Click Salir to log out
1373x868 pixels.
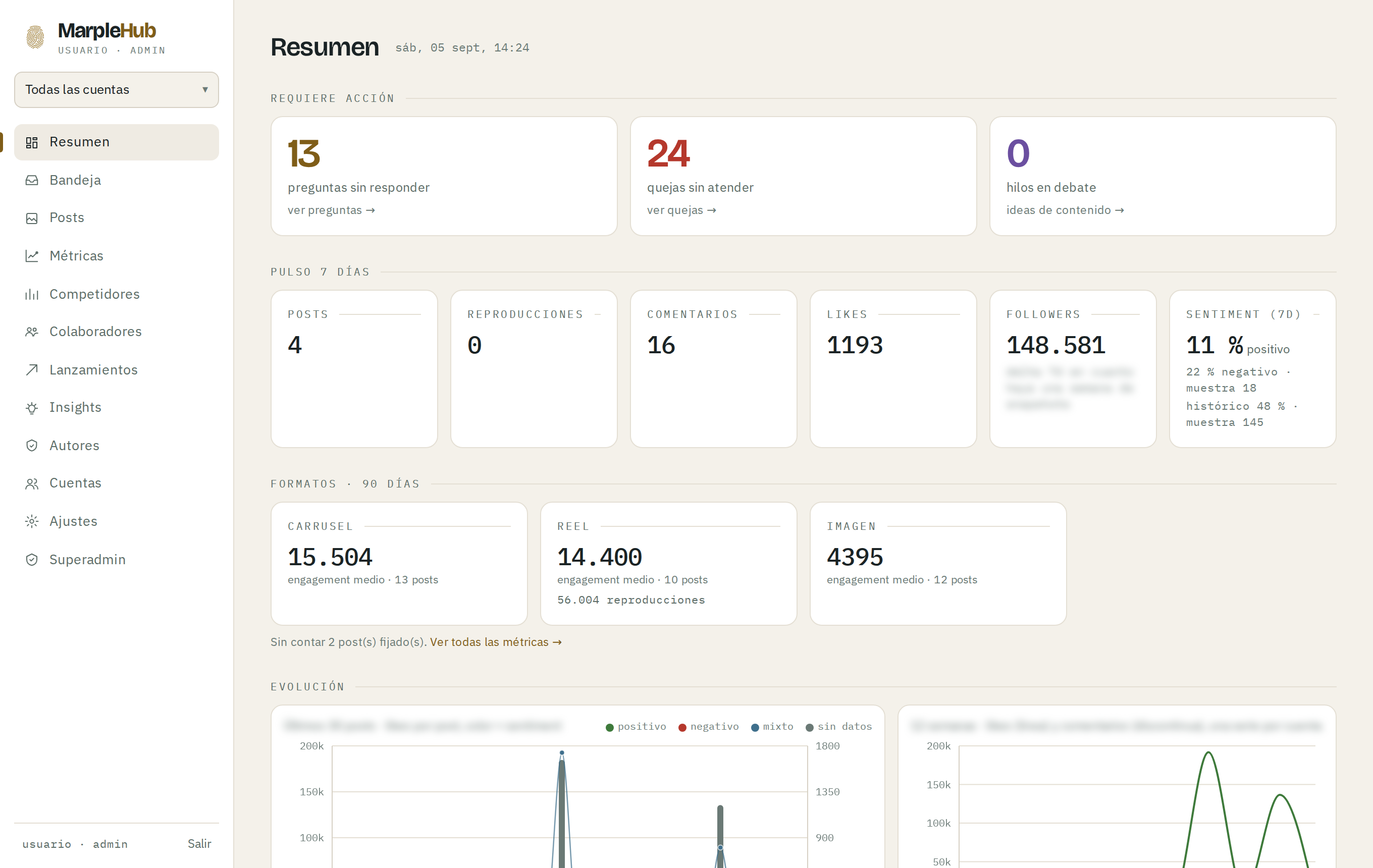click(199, 843)
